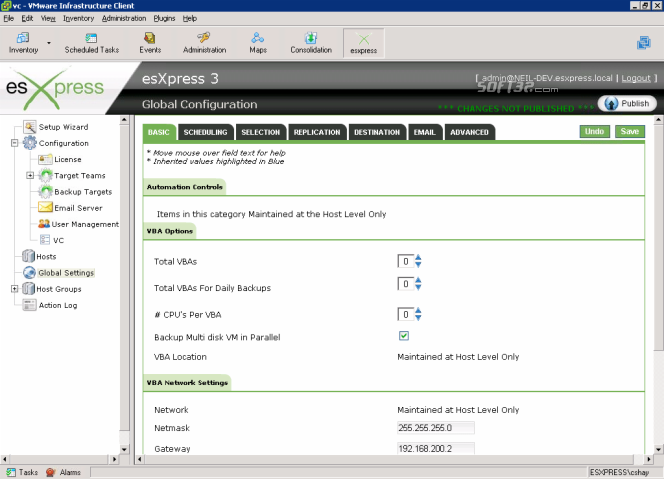Switch to the SCHEDULING tab

(205, 132)
